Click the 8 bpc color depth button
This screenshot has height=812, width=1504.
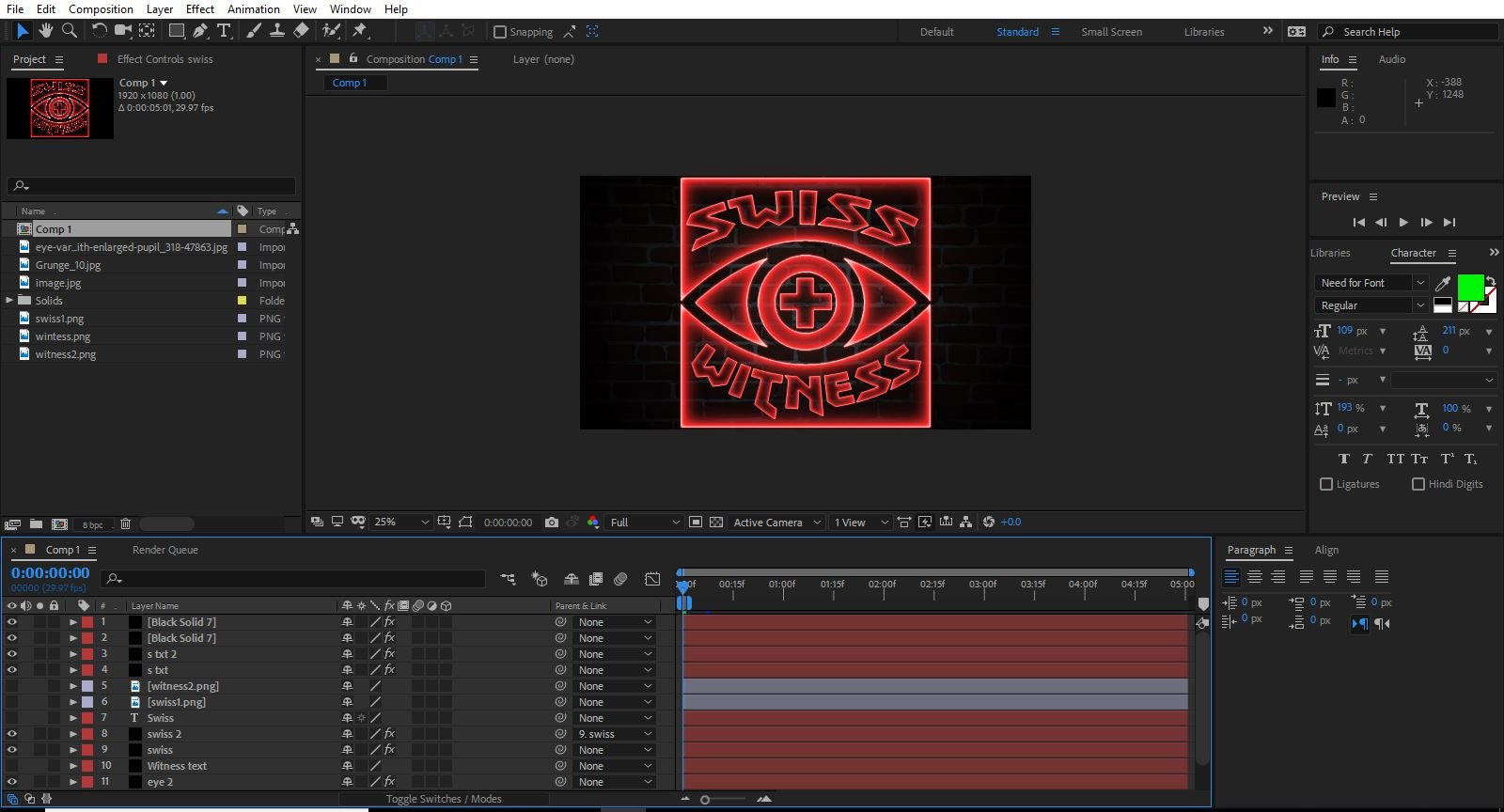92,524
